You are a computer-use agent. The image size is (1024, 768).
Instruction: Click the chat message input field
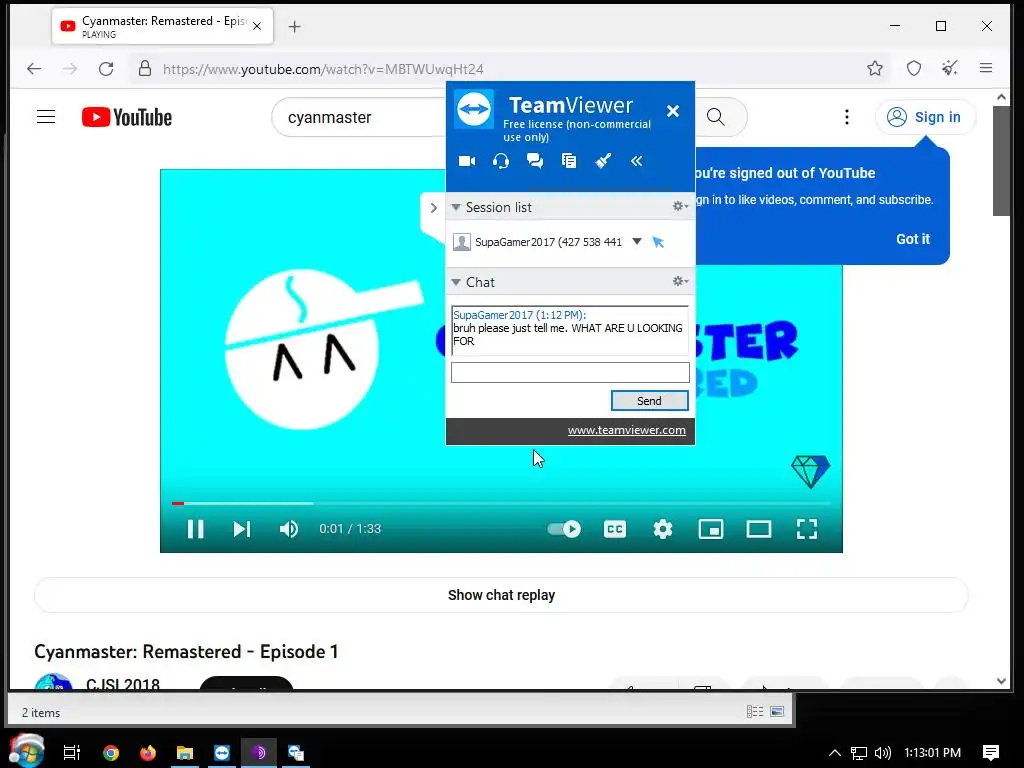click(570, 372)
